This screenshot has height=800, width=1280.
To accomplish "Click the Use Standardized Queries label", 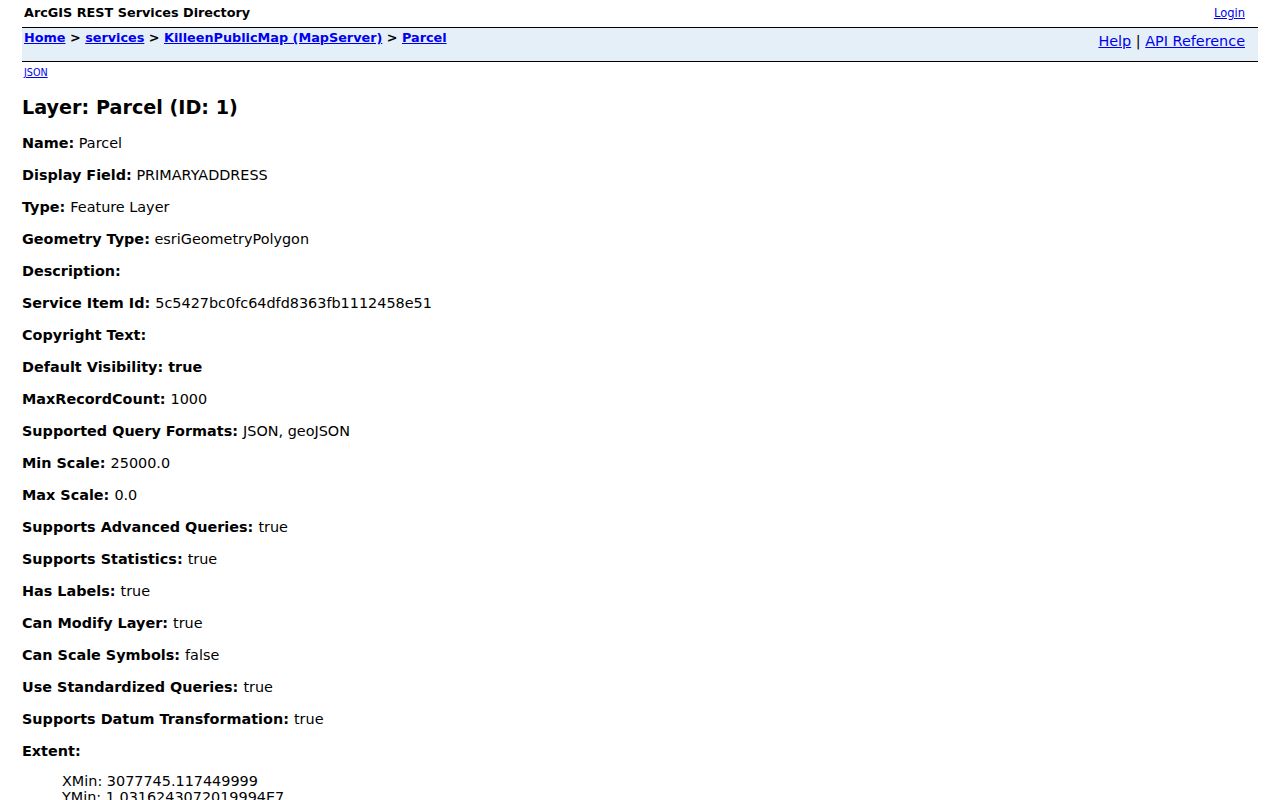I will tap(130, 687).
